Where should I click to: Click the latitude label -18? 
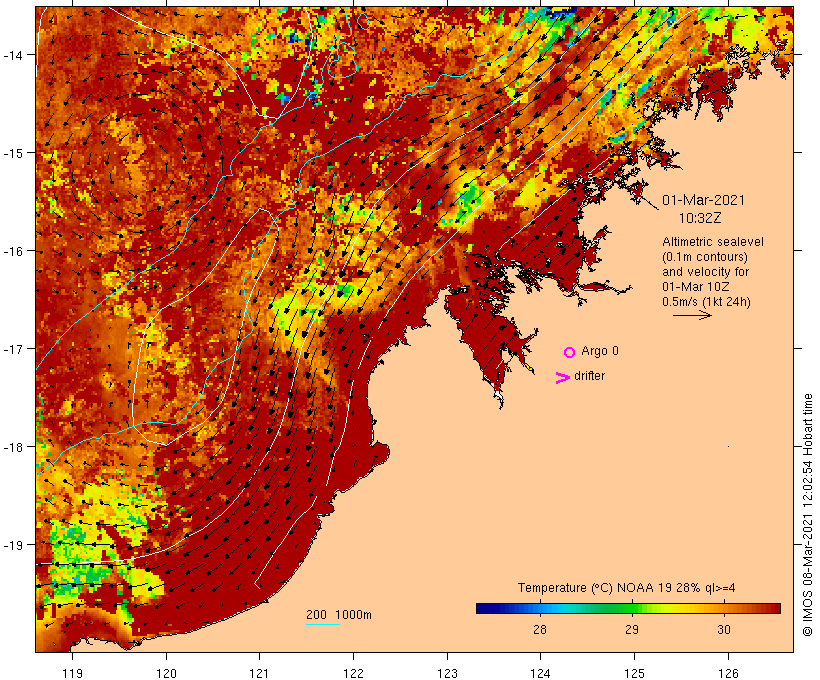pyautogui.click(x=13, y=447)
